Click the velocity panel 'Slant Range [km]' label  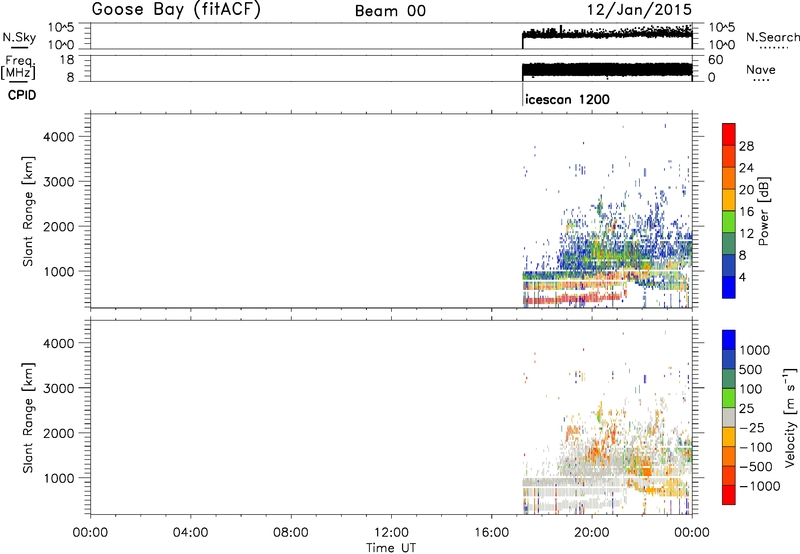click(28, 418)
